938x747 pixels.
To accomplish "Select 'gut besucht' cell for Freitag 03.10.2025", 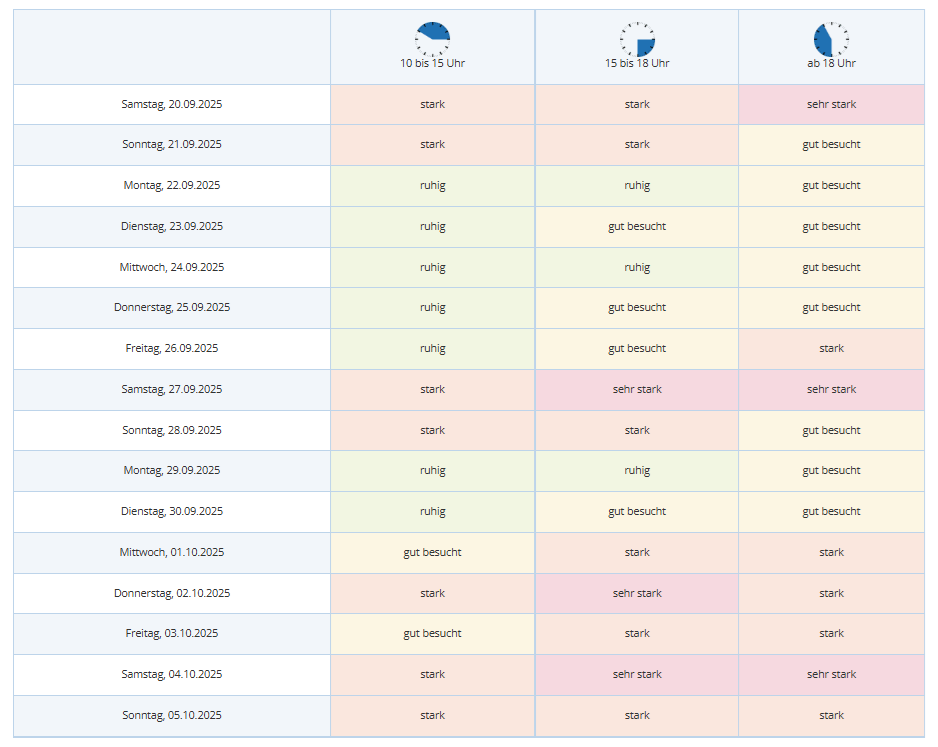I will [432, 633].
